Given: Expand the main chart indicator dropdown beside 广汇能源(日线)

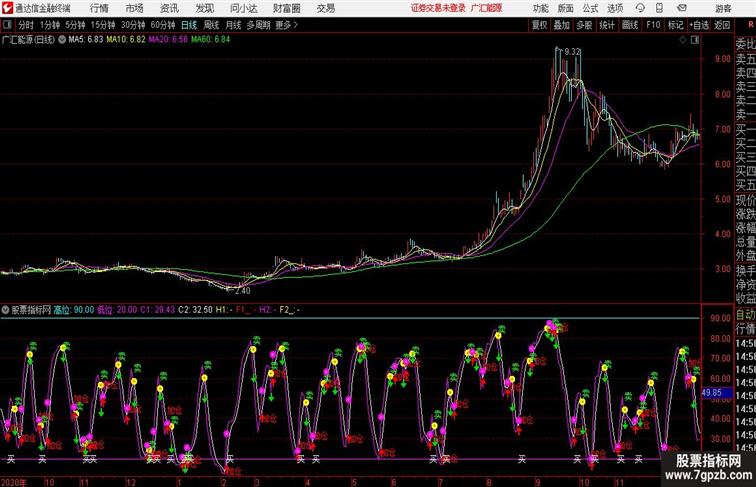Looking at the screenshot, I should point(62,40).
